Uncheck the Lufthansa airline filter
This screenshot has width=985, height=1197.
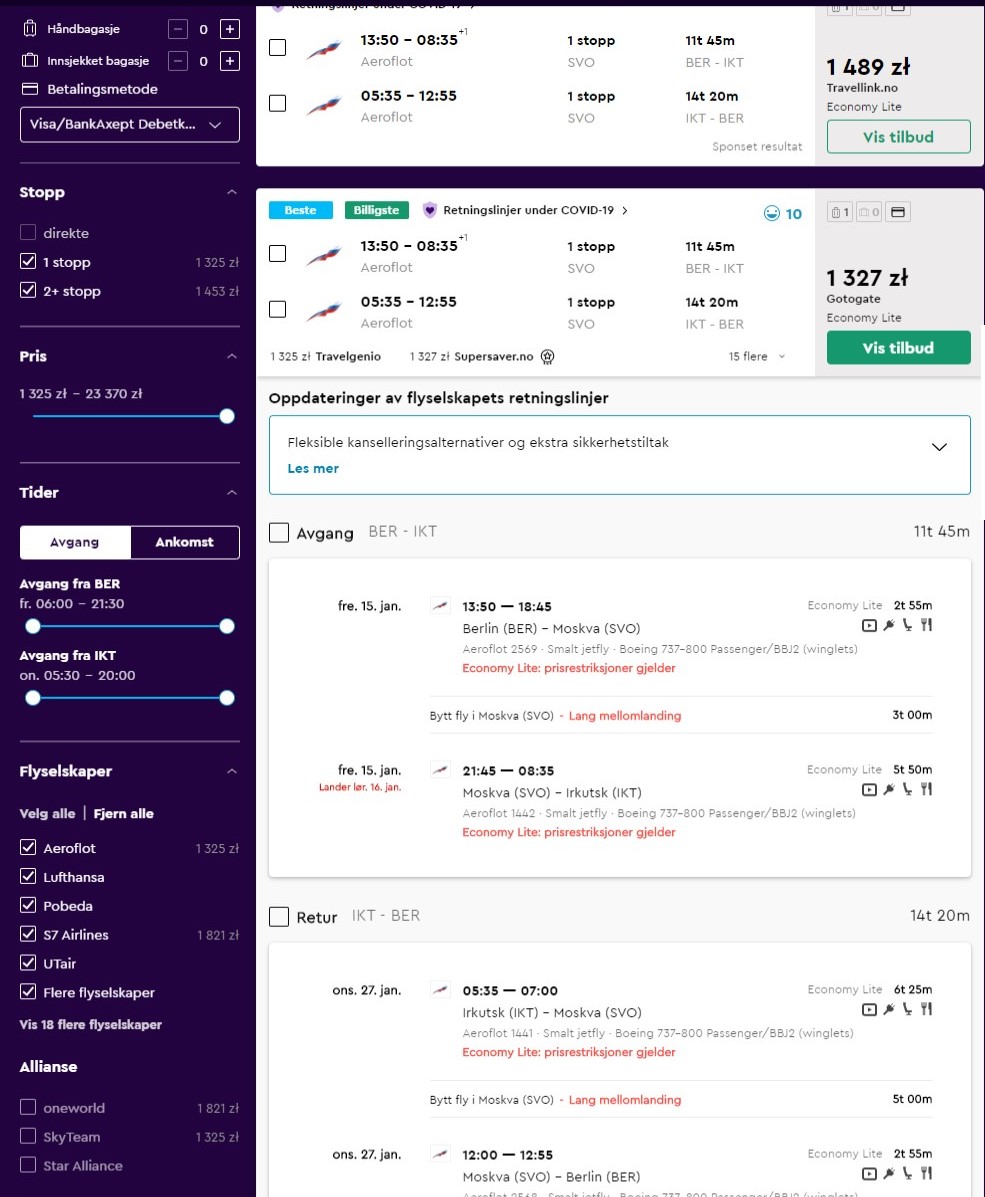click(x=28, y=876)
